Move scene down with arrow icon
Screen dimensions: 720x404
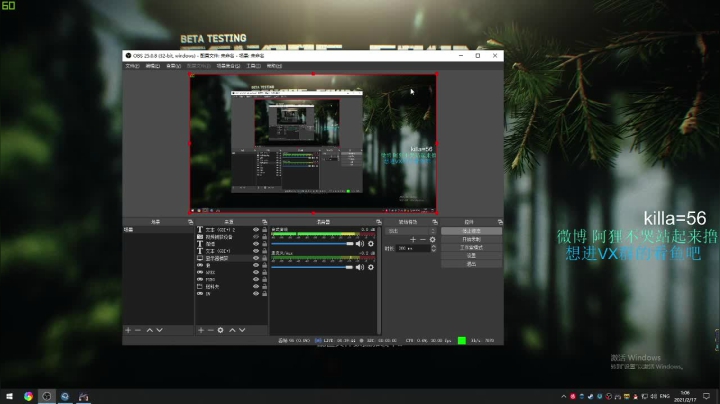(159, 330)
